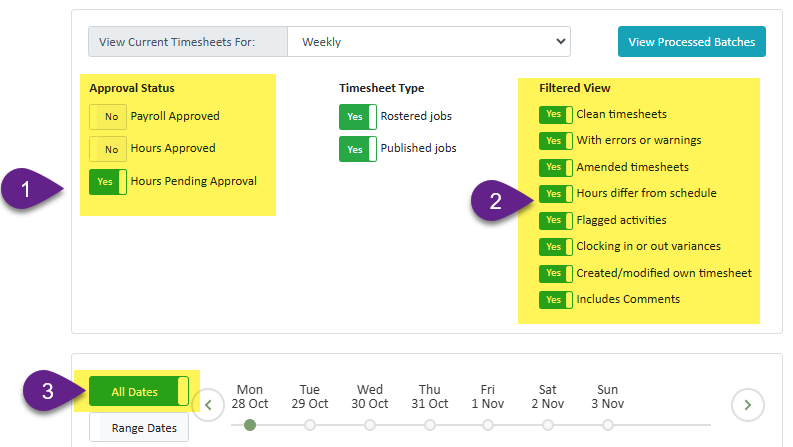Toggle Hours Approved switch
Viewport: 793px width, 447px height.
coord(108,149)
